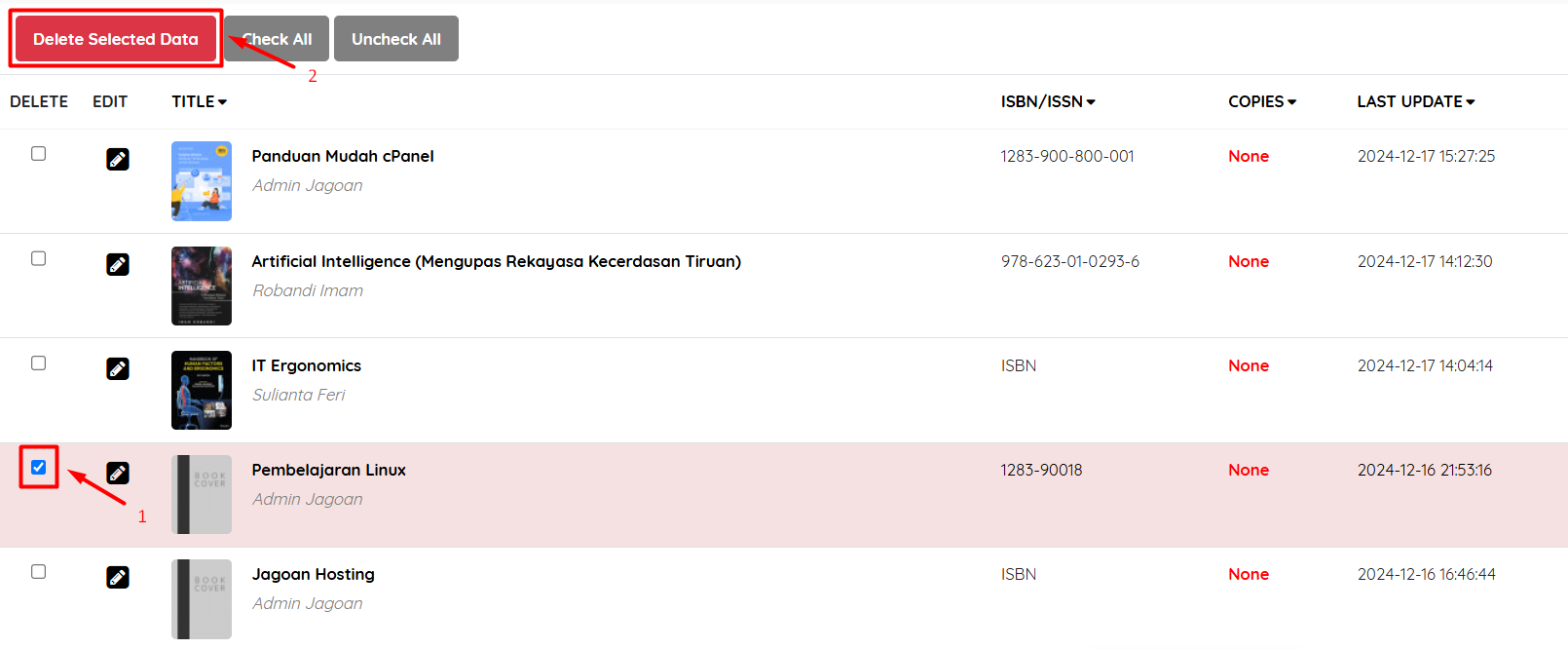Sort by LAST UPDATE column

(x=1415, y=101)
